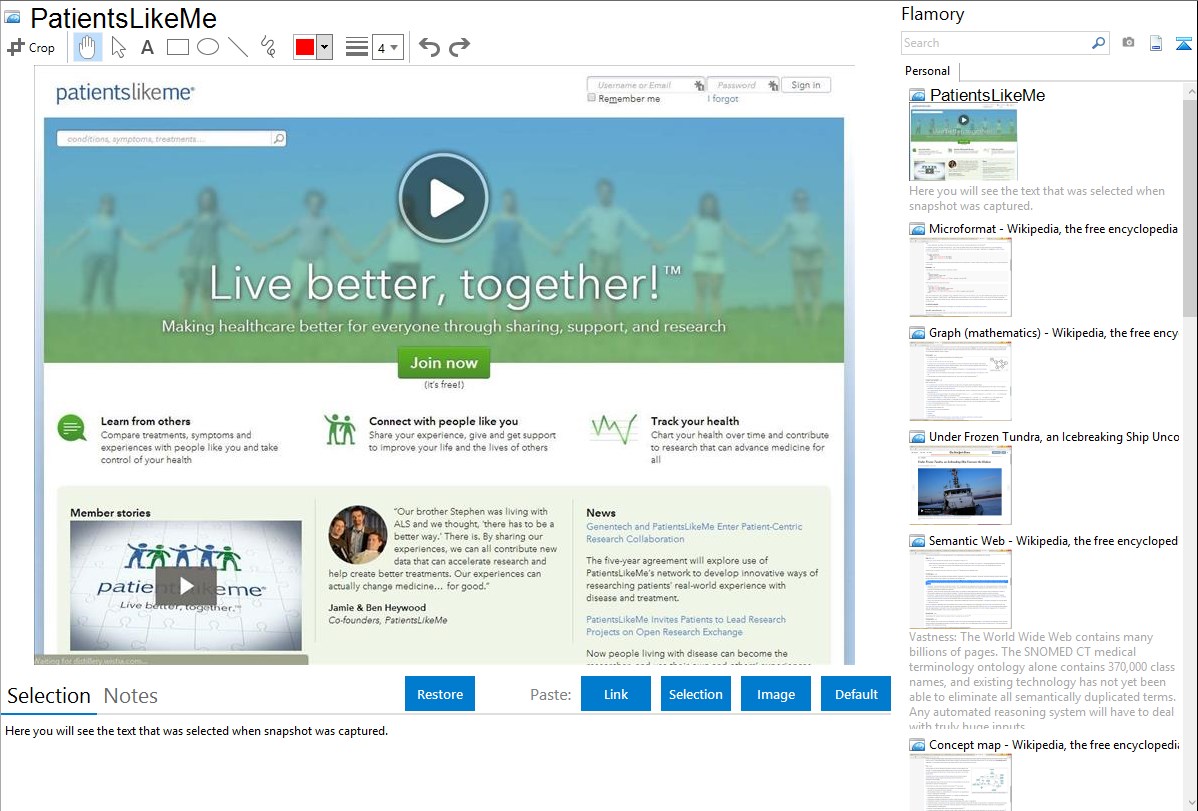Screen dimensions: 1198x811
Task: Click the Semantic Web snapshot entry icon
Action: coord(917,540)
